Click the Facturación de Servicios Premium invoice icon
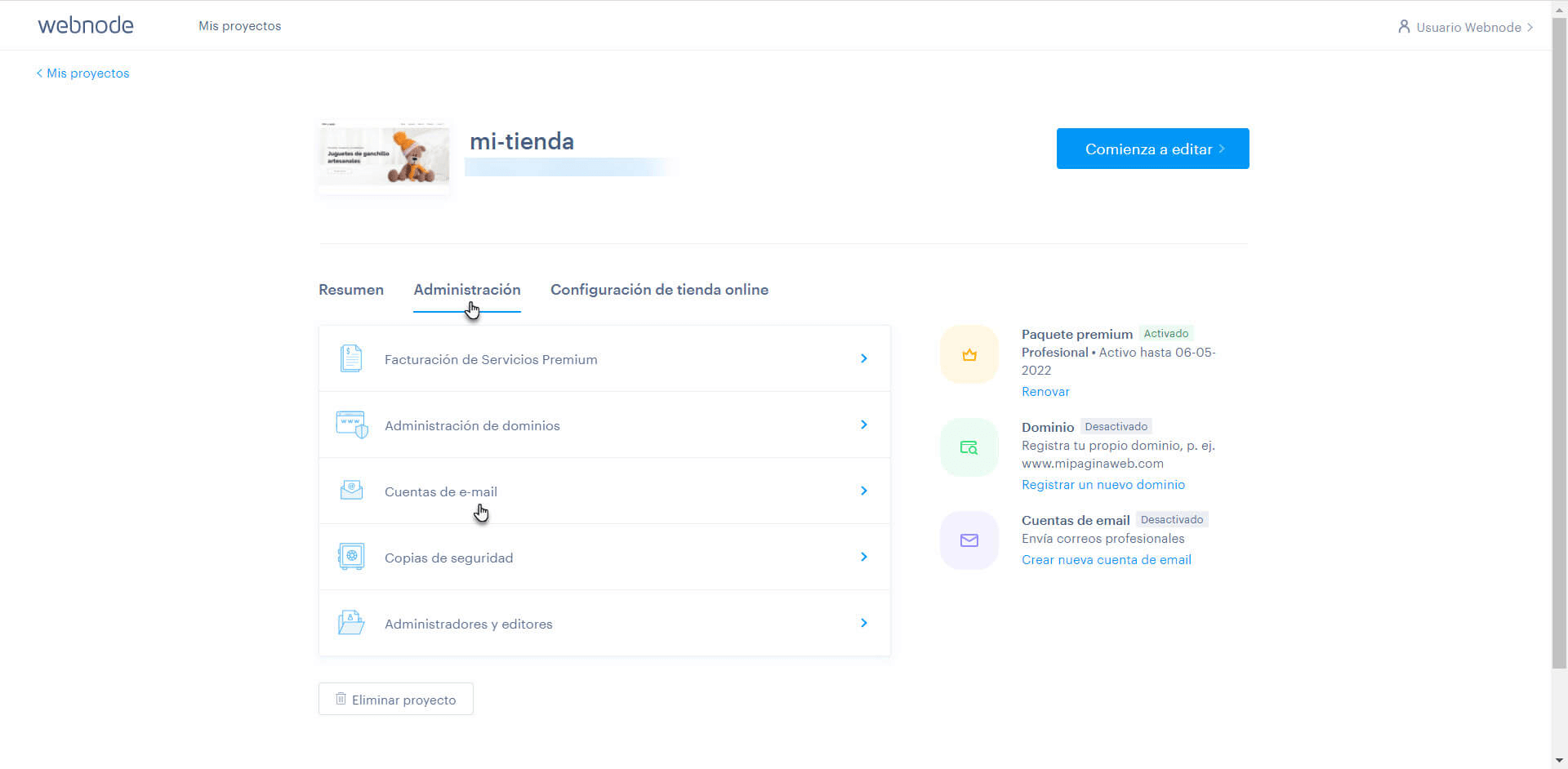Viewport: 1568px width, 769px height. [350, 358]
